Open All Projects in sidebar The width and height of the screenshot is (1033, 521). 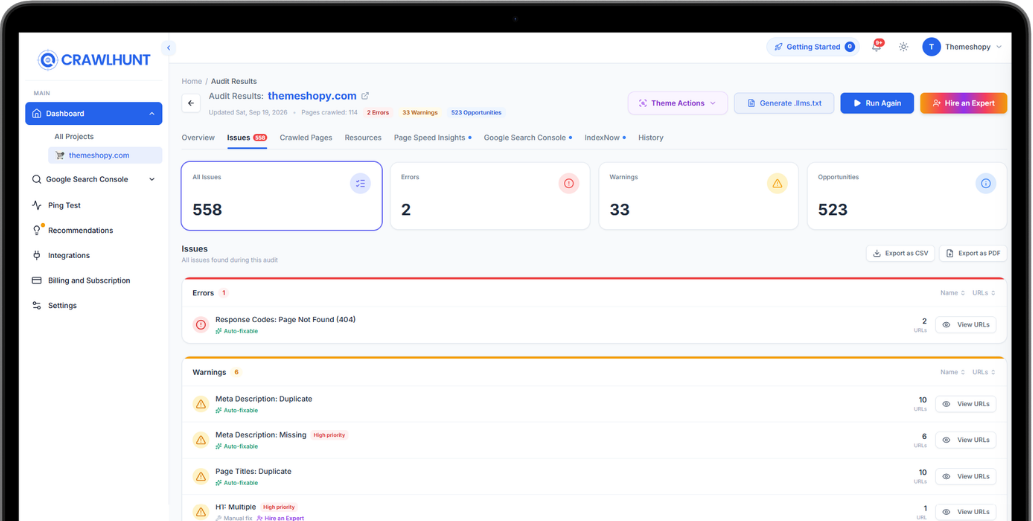tap(74, 136)
